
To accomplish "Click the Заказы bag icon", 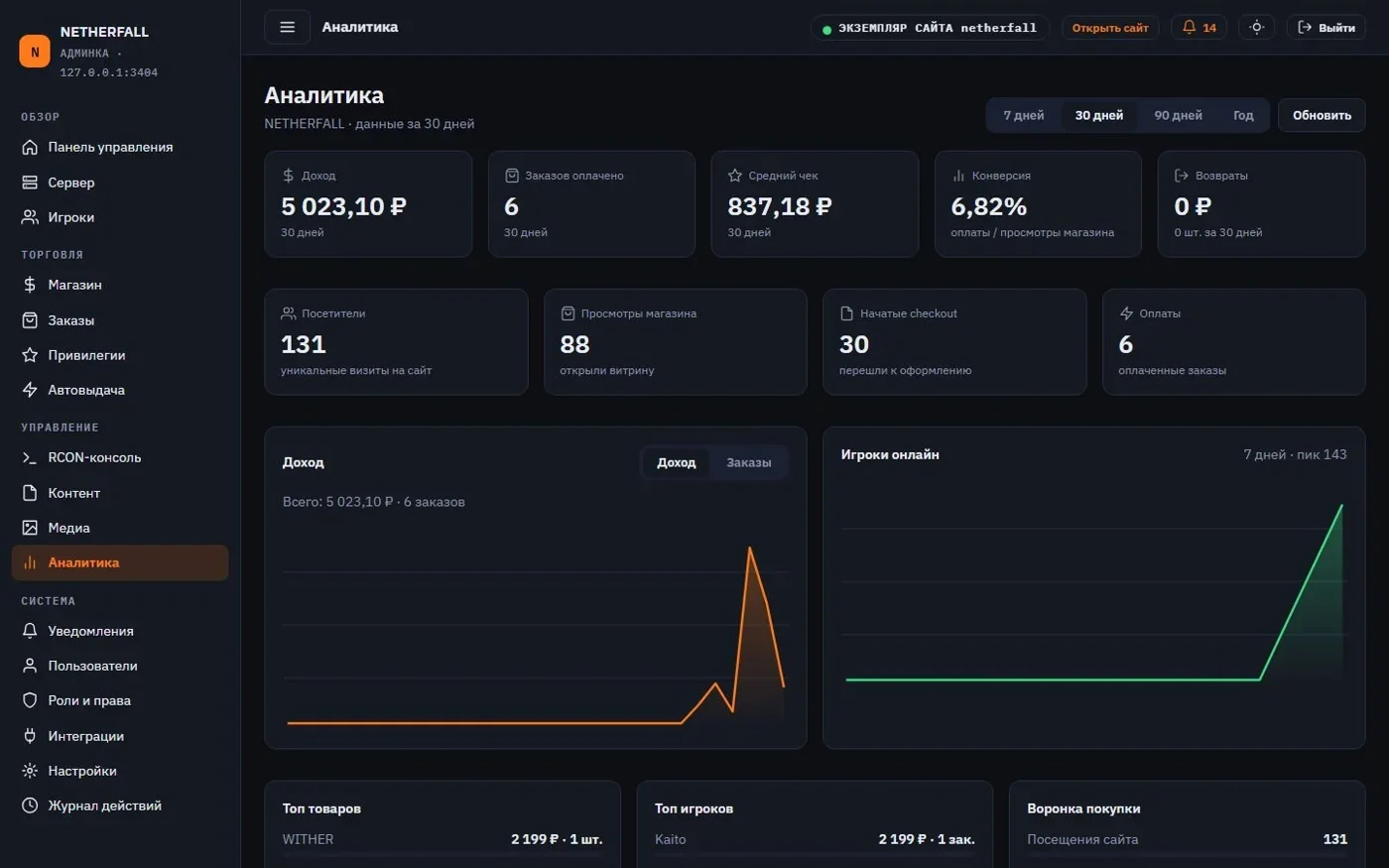I will pyautogui.click(x=30, y=320).
